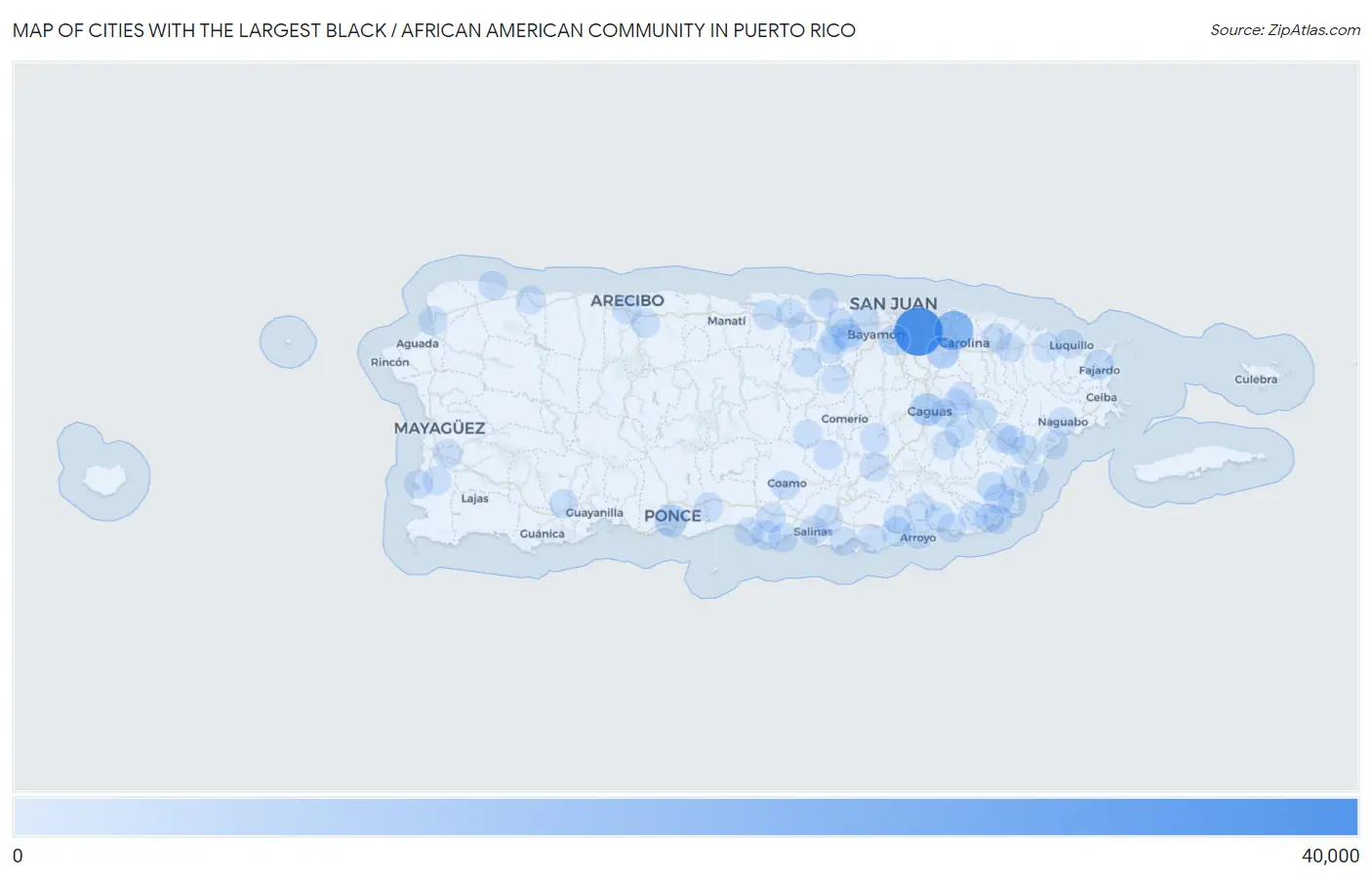The image size is (1372, 877).
Task: Click the Guánica map label
Action: click(542, 534)
